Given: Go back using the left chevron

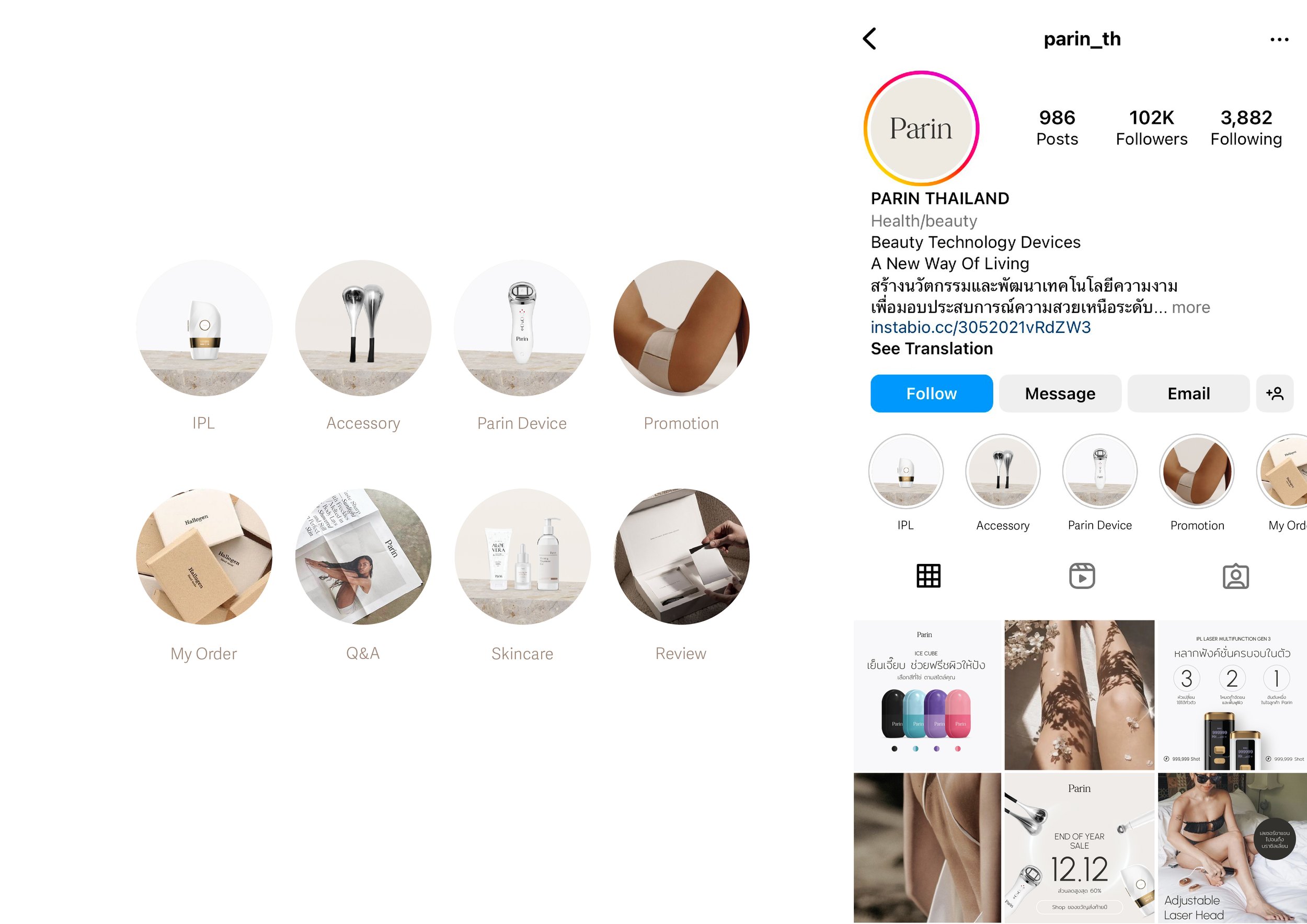Looking at the screenshot, I should point(869,39).
